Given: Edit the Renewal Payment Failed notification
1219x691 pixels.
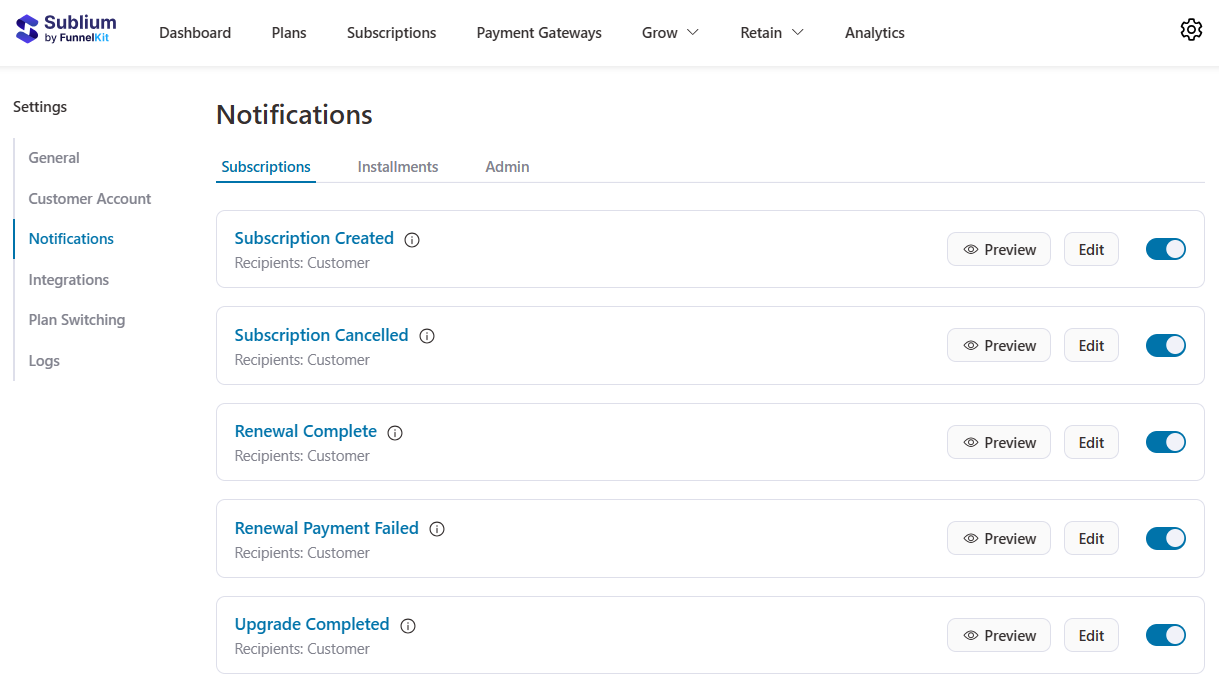Looking at the screenshot, I should tap(1091, 538).
